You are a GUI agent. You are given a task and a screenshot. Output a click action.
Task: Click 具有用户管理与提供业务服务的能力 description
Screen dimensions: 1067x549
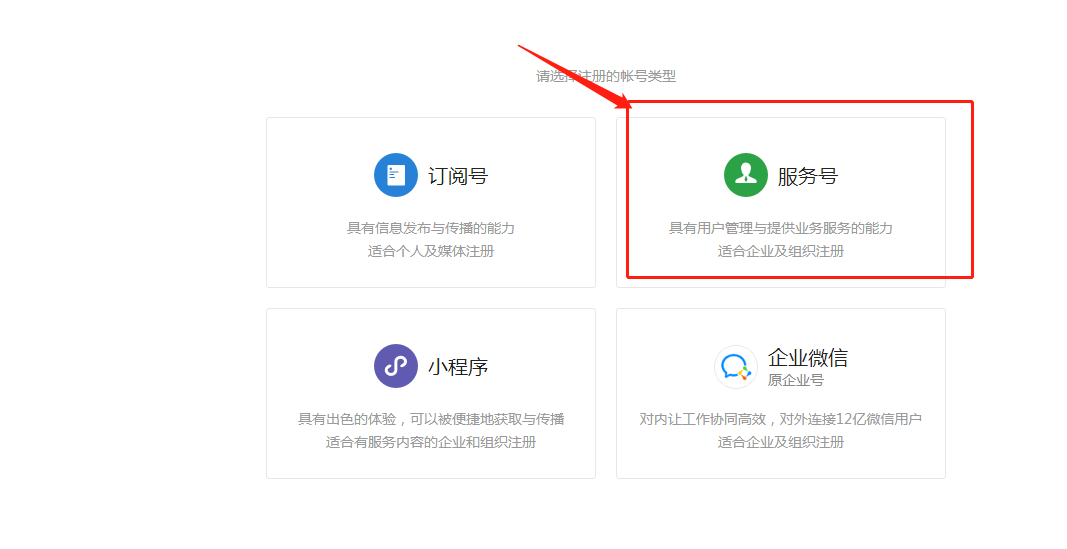pyautogui.click(x=781, y=229)
